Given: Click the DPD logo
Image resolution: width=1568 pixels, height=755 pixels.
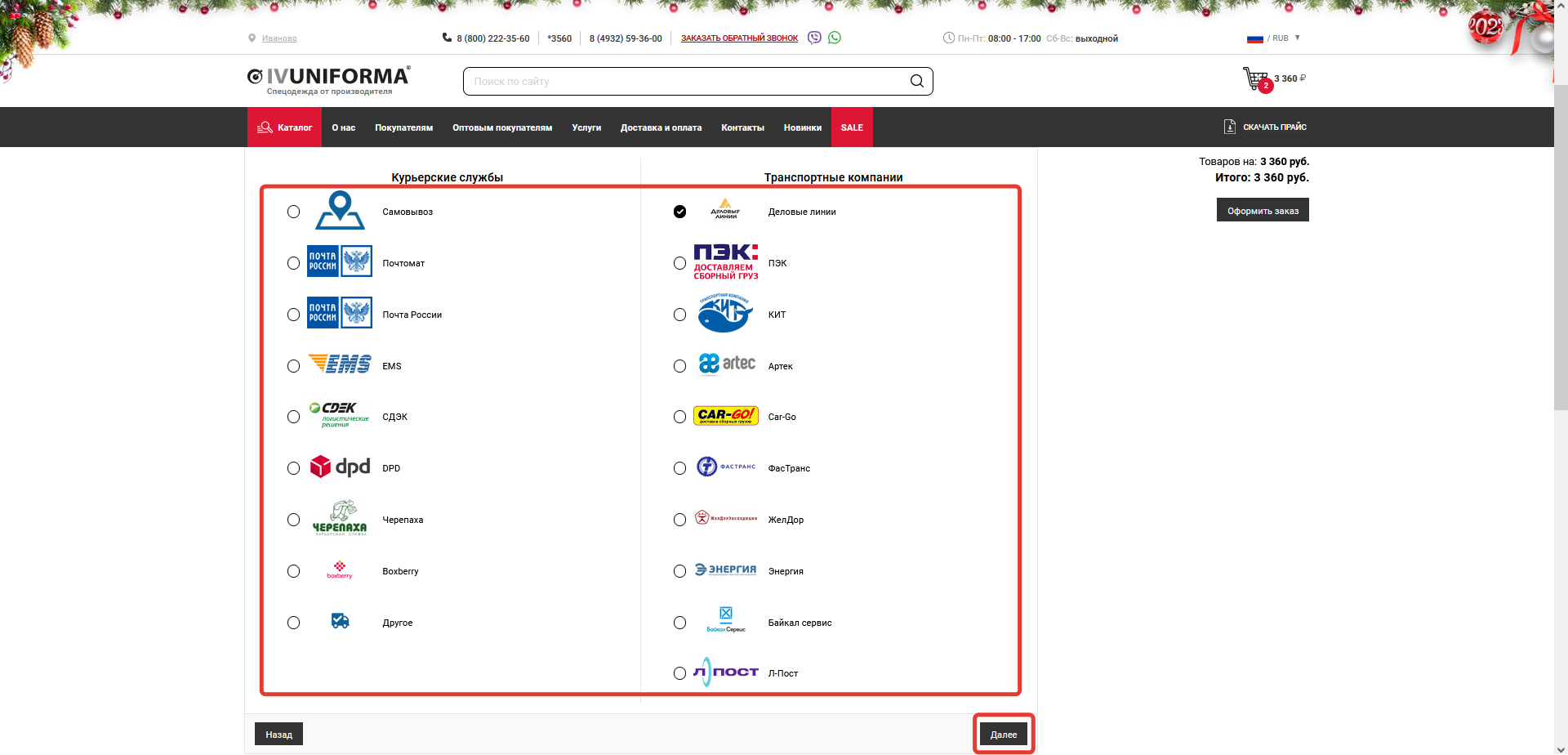Looking at the screenshot, I should 340,467.
